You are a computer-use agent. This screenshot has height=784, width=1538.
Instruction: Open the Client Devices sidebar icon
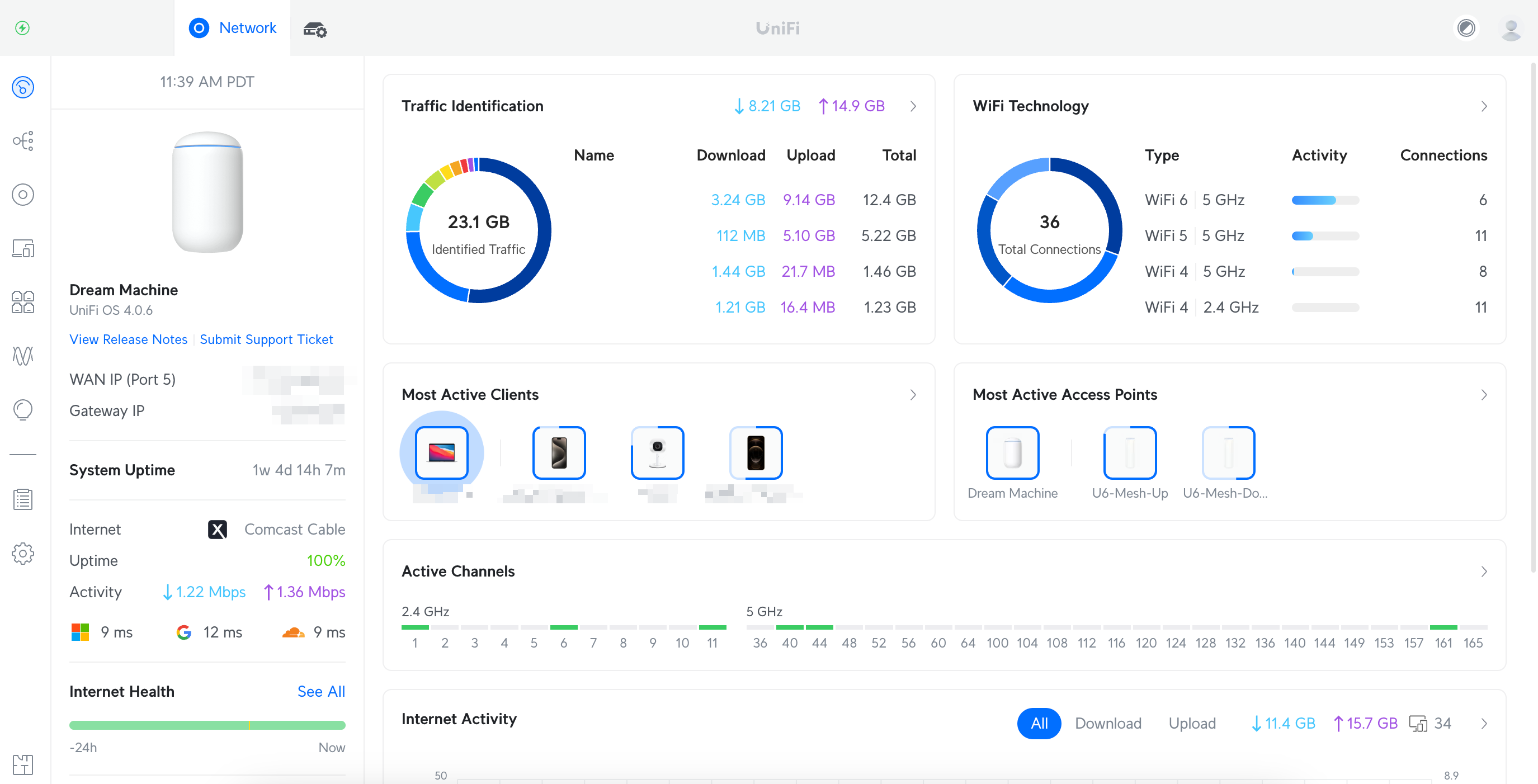[x=23, y=248]
